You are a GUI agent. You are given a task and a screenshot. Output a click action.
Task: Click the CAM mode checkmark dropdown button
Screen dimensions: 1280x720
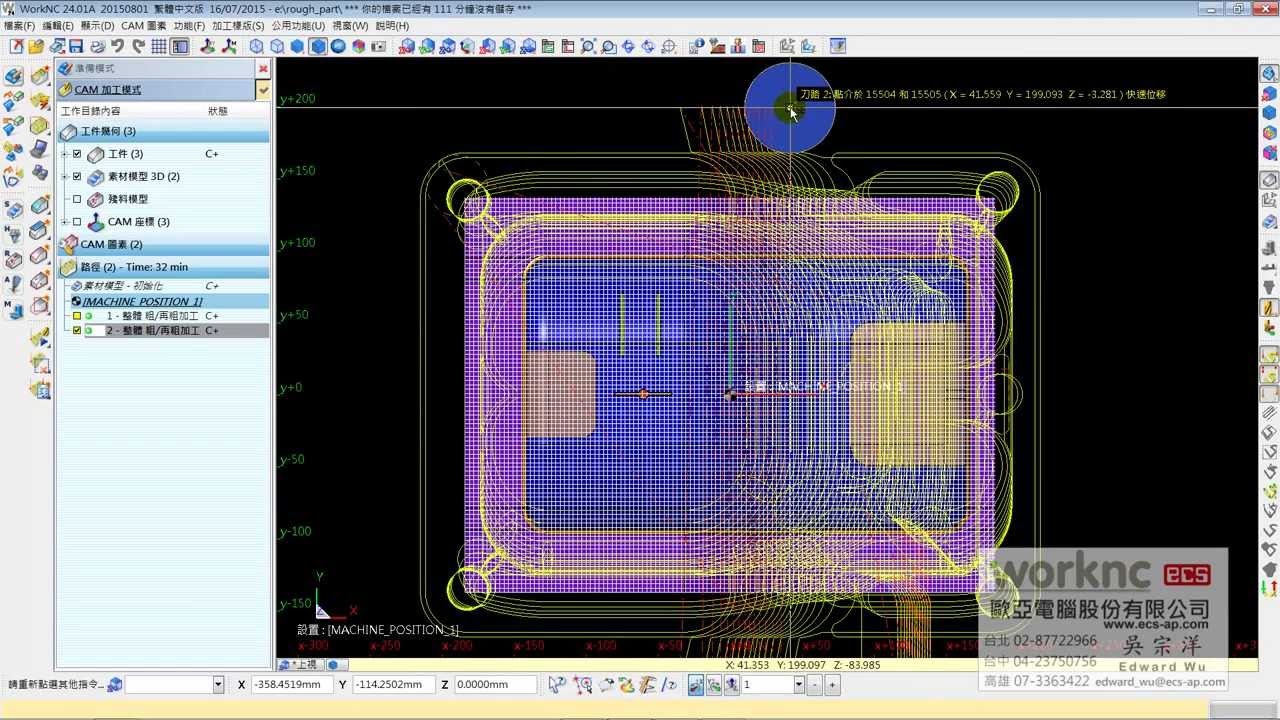pos(263,90)
